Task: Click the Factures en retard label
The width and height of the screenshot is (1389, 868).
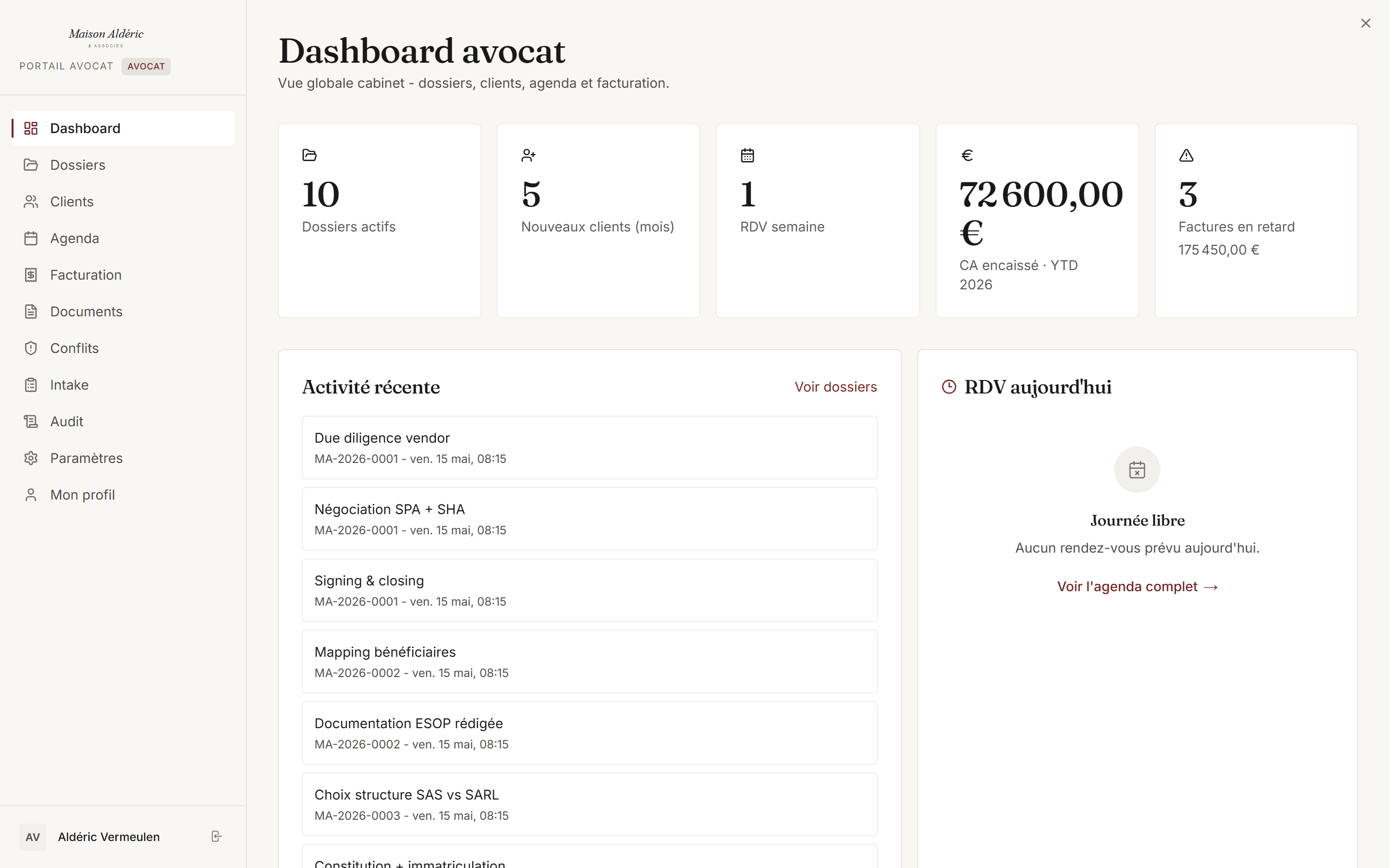Action: pyautogui.click(x=1236, y=227)
